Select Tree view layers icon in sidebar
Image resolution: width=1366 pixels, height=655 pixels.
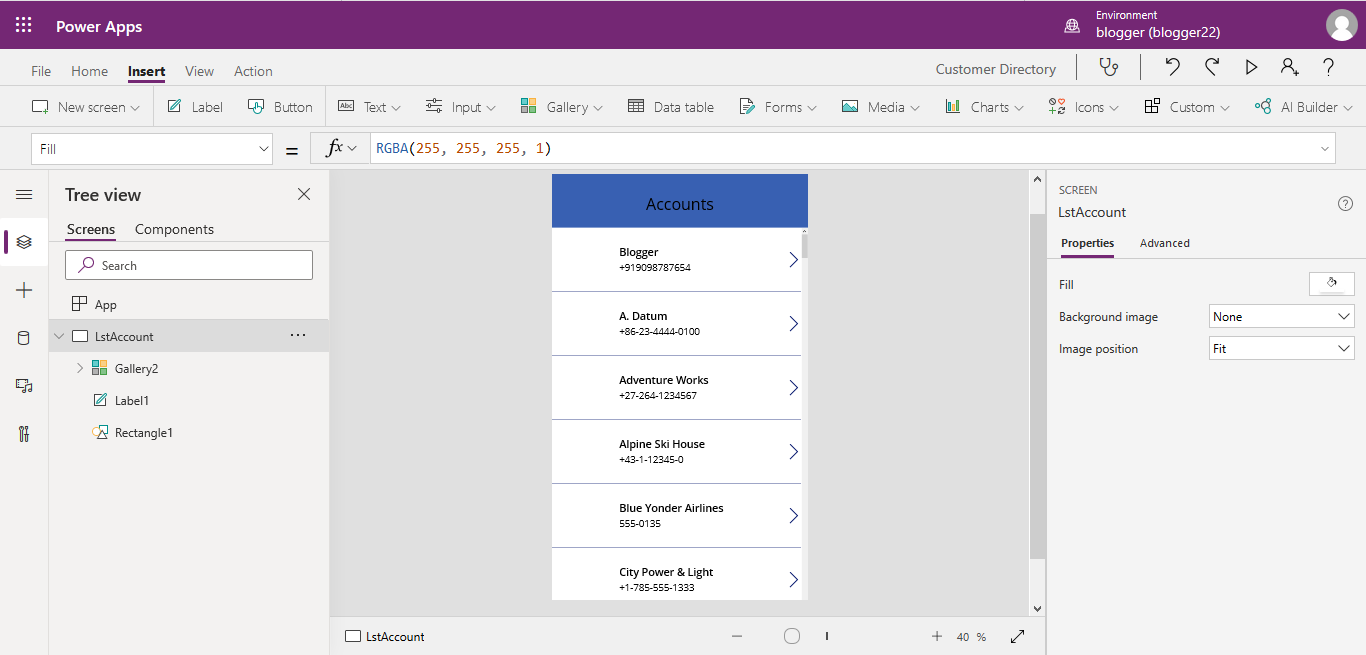(24, 242)
